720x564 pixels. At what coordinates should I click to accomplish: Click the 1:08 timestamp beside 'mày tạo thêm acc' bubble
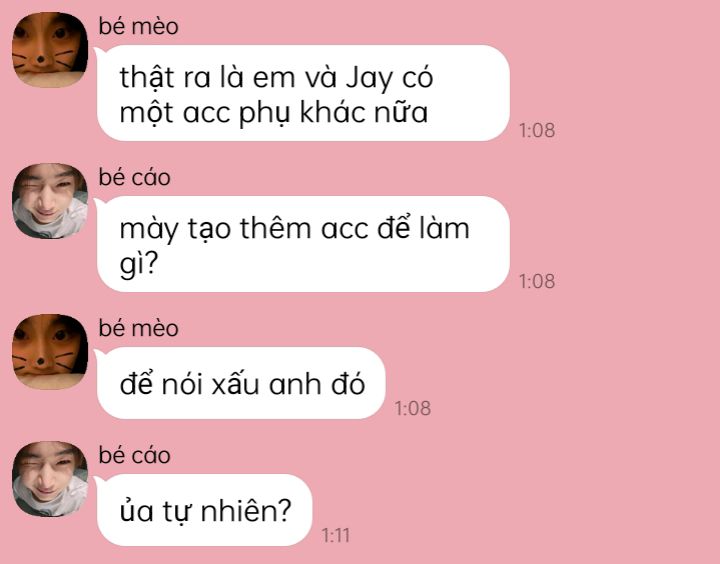(537, 282)
